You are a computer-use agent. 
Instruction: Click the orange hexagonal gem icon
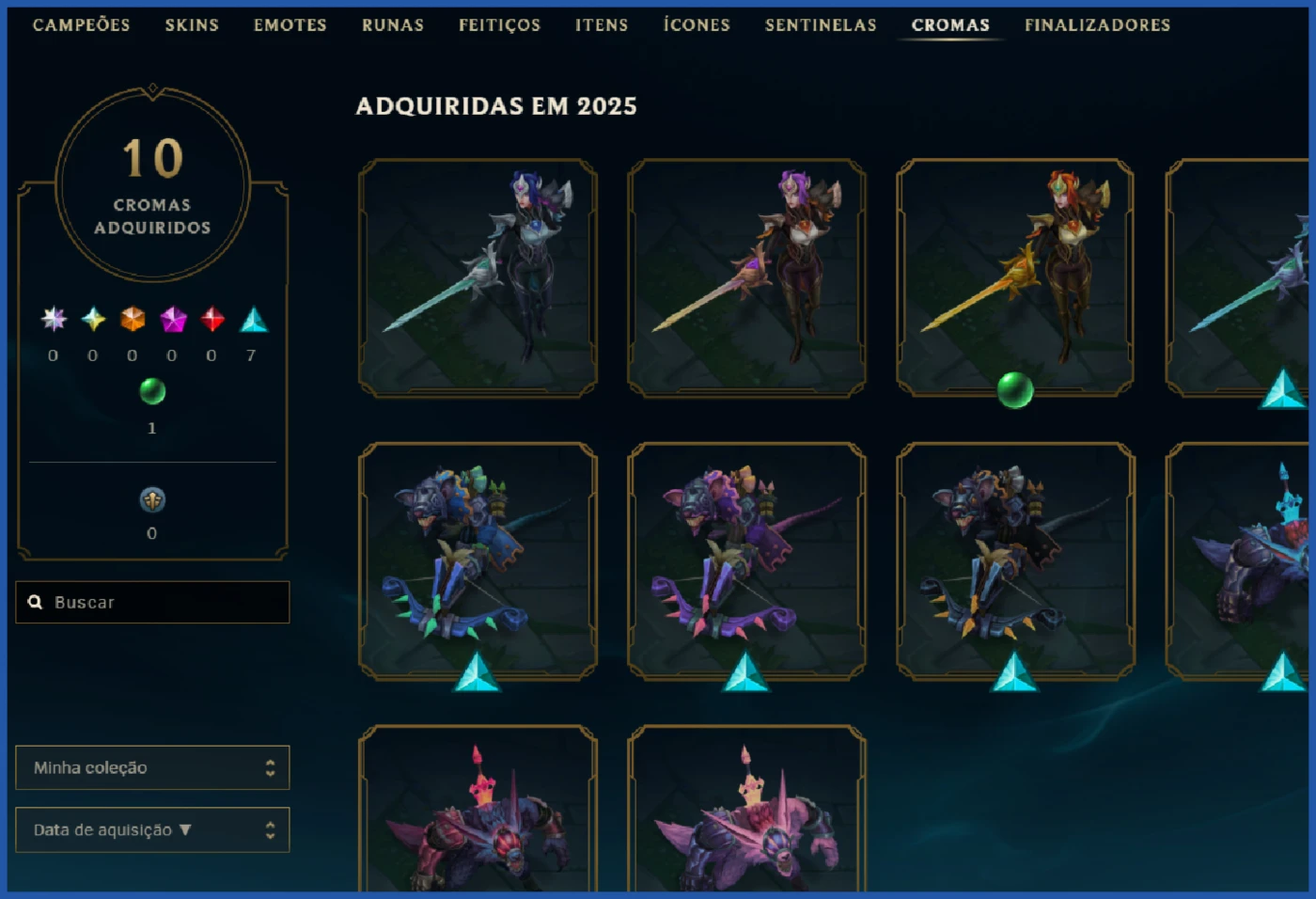click(x=133, y=320)
